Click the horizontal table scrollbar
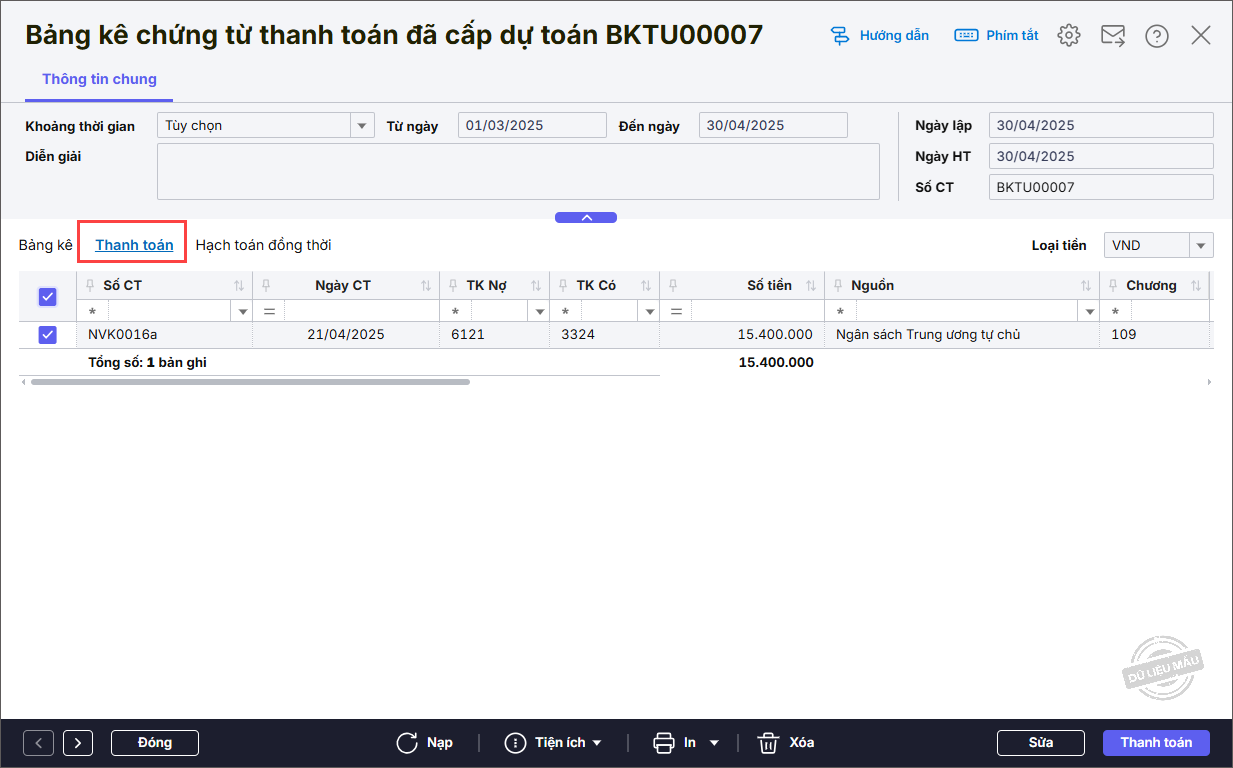The width and height of the screenshot is (1233, 768). pyautogui.click(x=250, y=382)
